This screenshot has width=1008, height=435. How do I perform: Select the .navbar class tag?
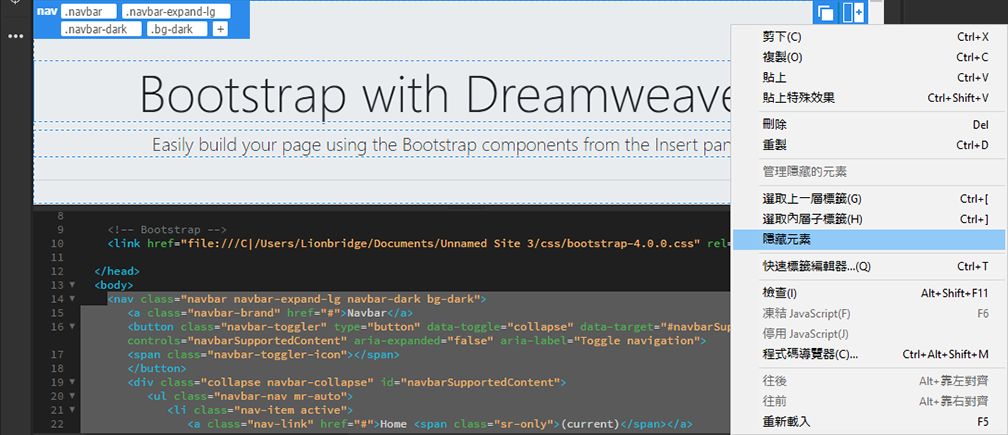89,12
